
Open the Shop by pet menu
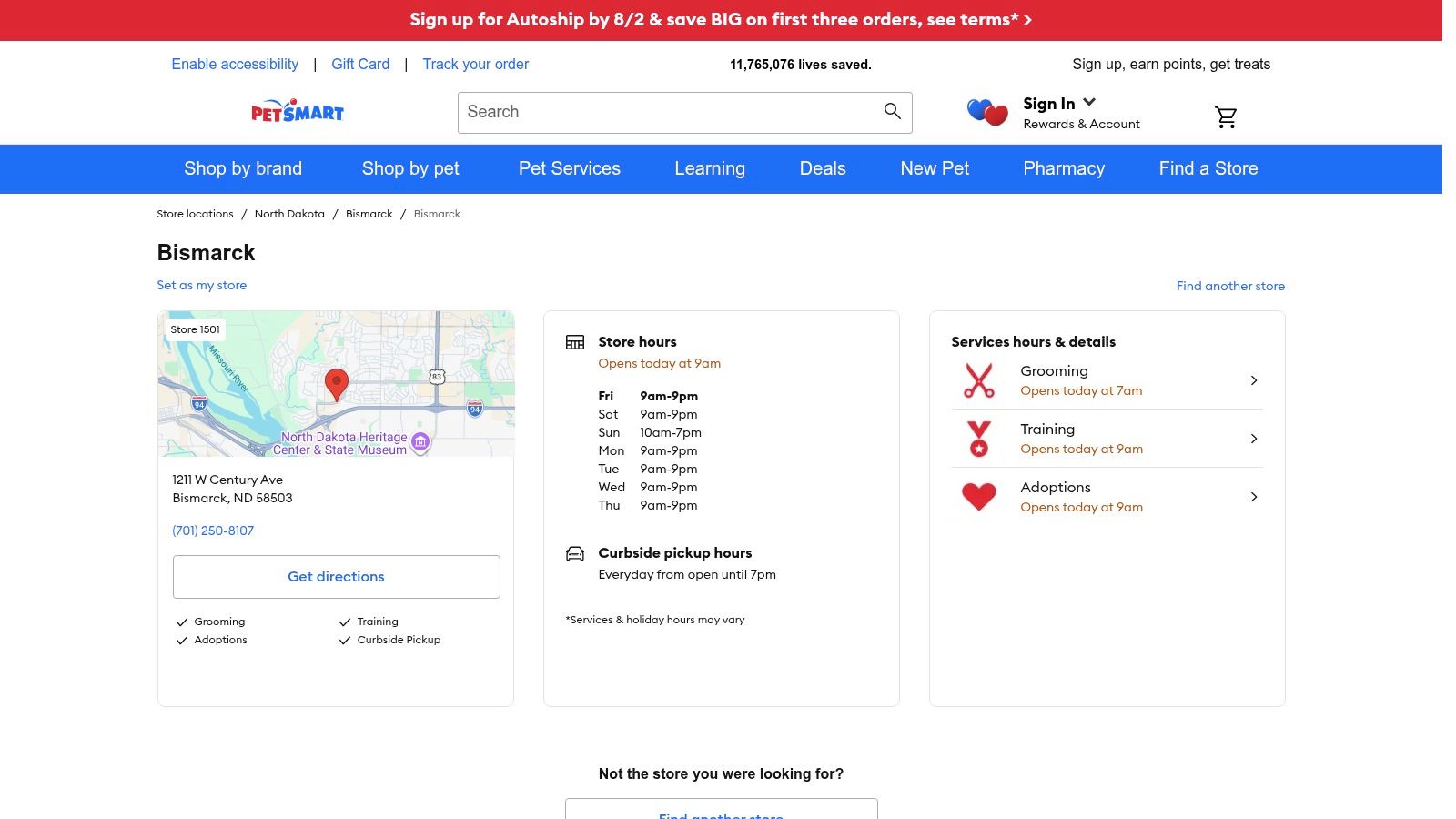click(x=410, y=168)
